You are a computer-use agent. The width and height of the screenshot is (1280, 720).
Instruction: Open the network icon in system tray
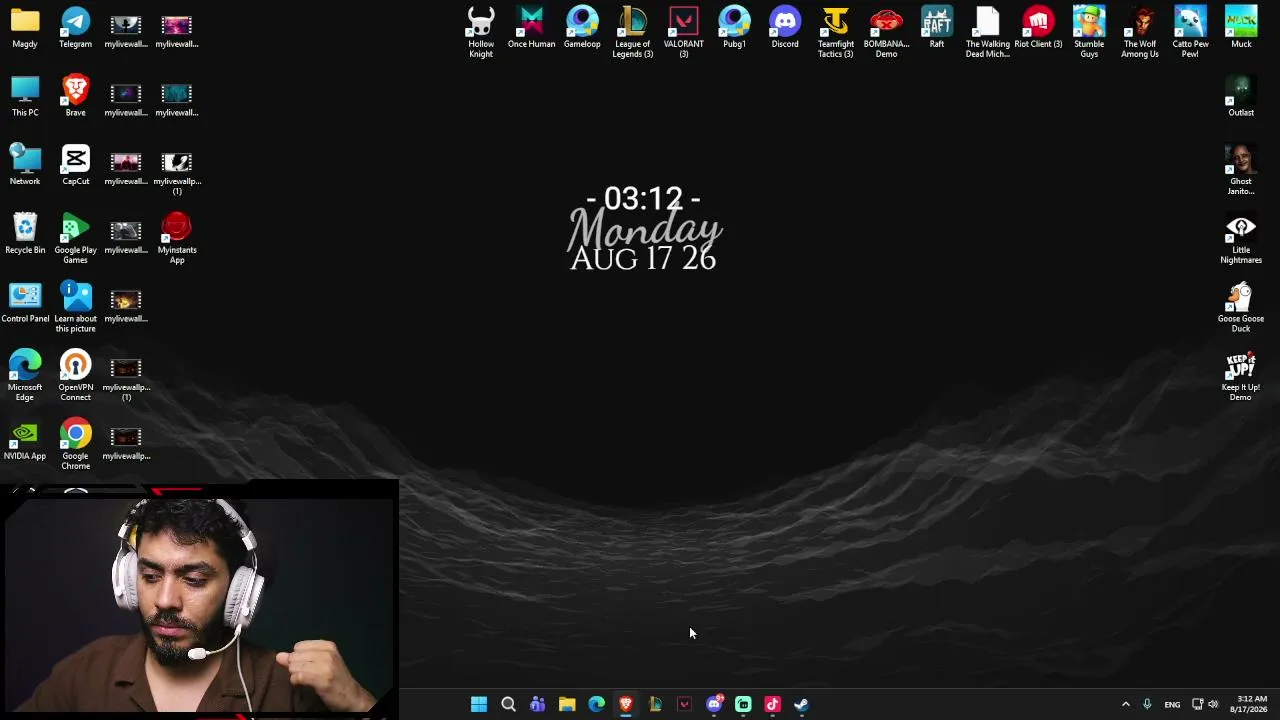pos(1197,704)
